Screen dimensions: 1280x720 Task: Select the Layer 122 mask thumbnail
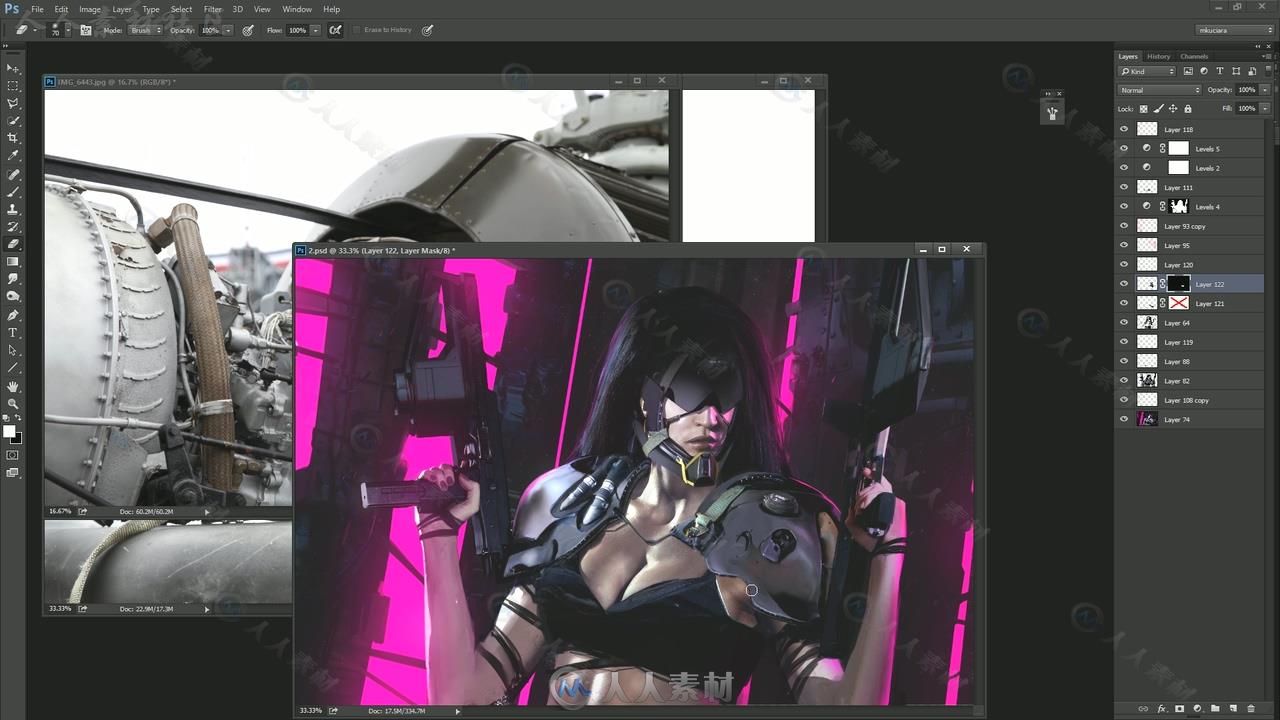(x=1179, y=284)
